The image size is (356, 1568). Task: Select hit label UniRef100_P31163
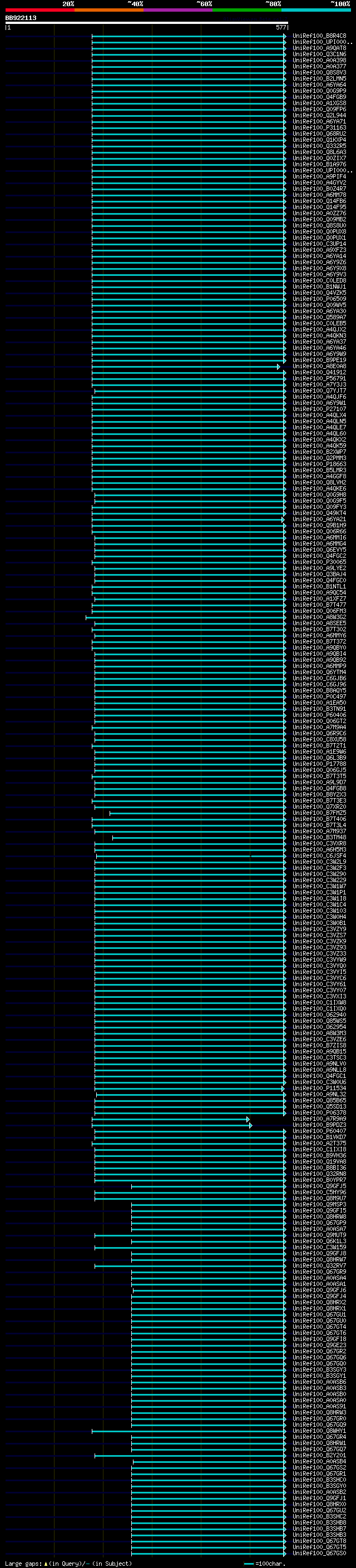coord(319,128)
